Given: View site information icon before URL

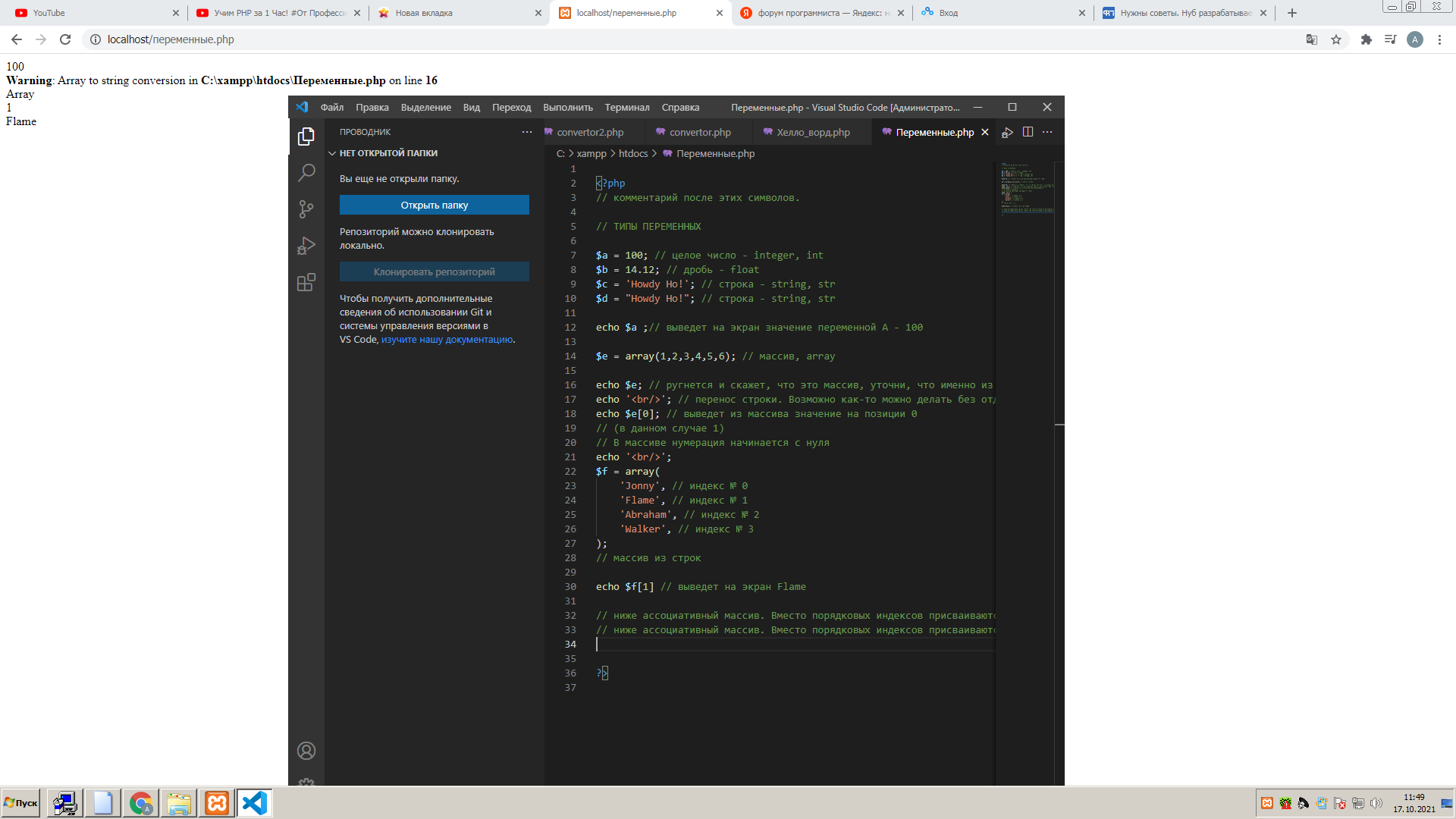Looking at the screenshot, I should click(96, 39).
